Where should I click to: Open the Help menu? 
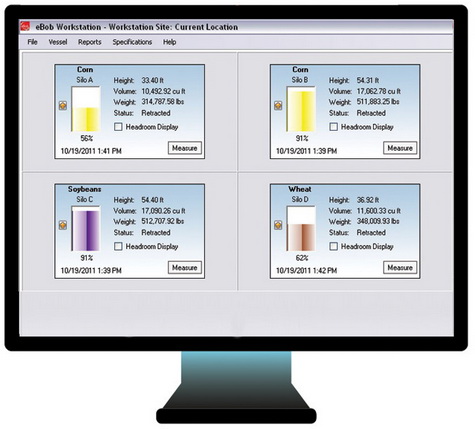(169, 42)
